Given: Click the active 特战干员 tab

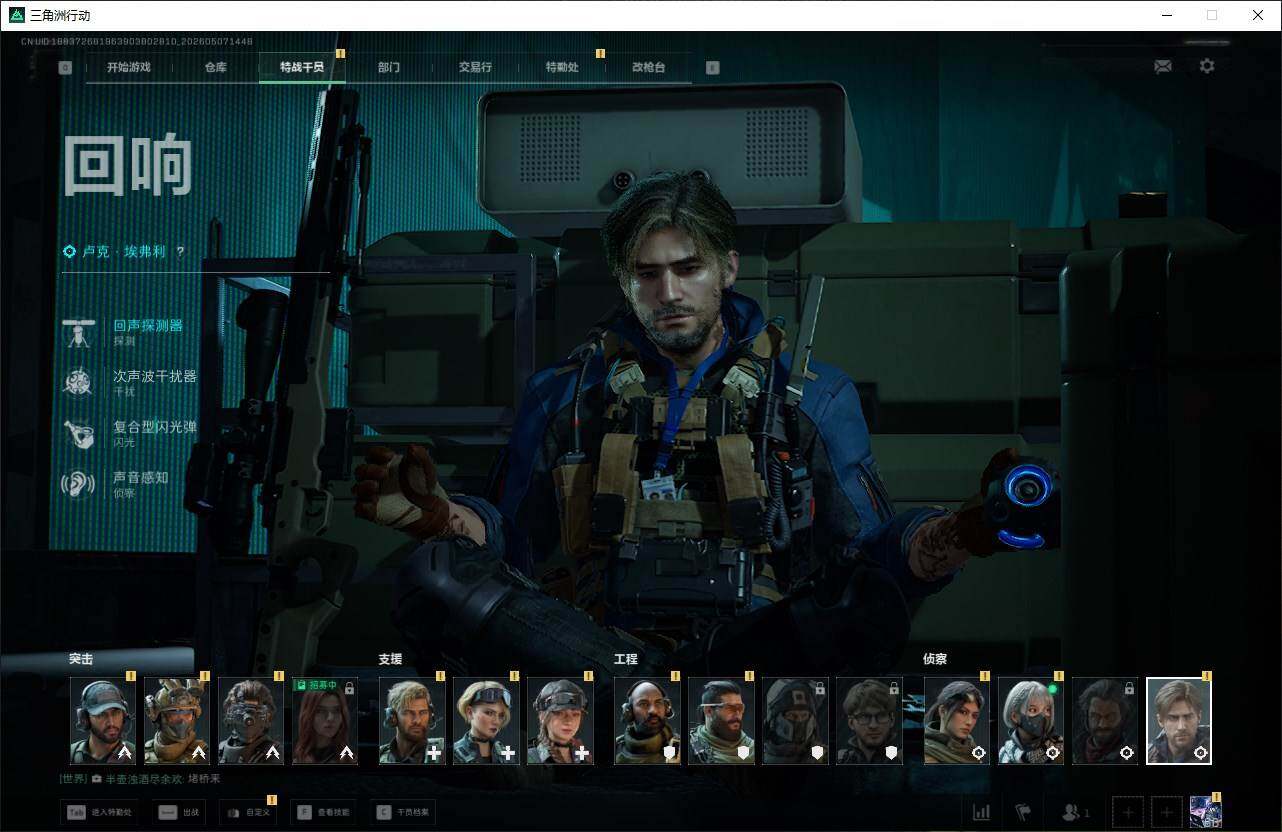Looking at the screenshot, I should 302,68.
